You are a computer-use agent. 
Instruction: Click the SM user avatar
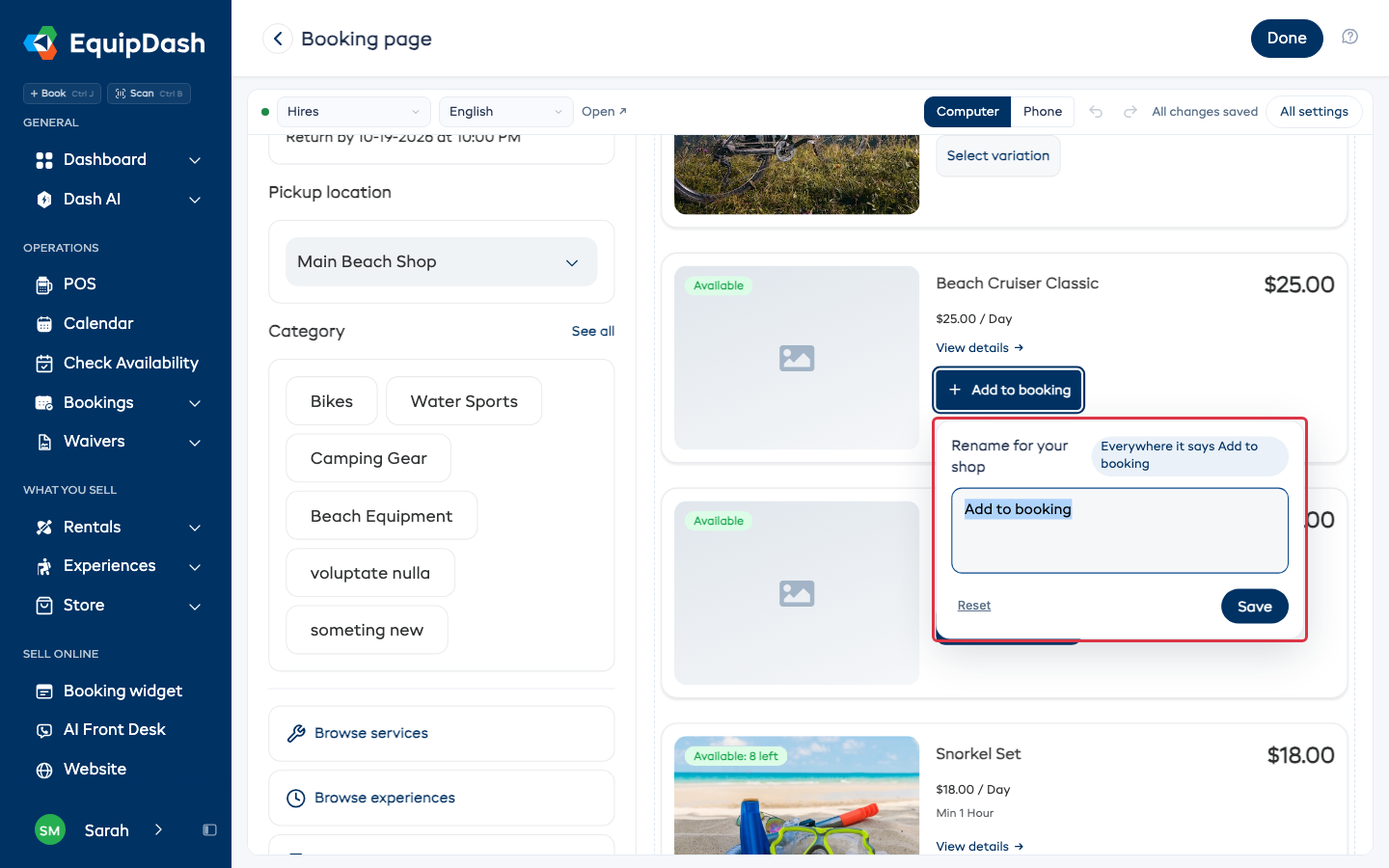(50, 830)
